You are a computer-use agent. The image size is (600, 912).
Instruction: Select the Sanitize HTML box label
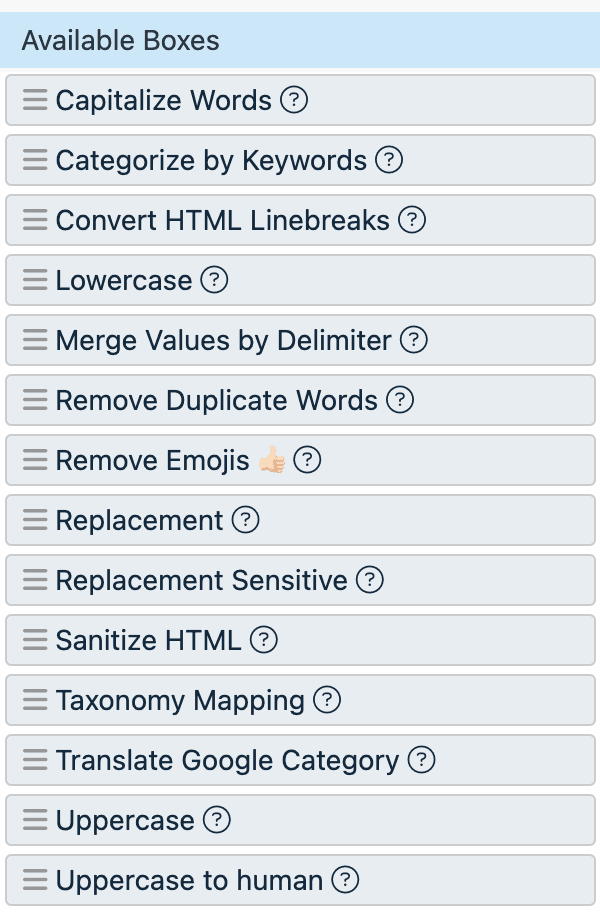(148, 640)
